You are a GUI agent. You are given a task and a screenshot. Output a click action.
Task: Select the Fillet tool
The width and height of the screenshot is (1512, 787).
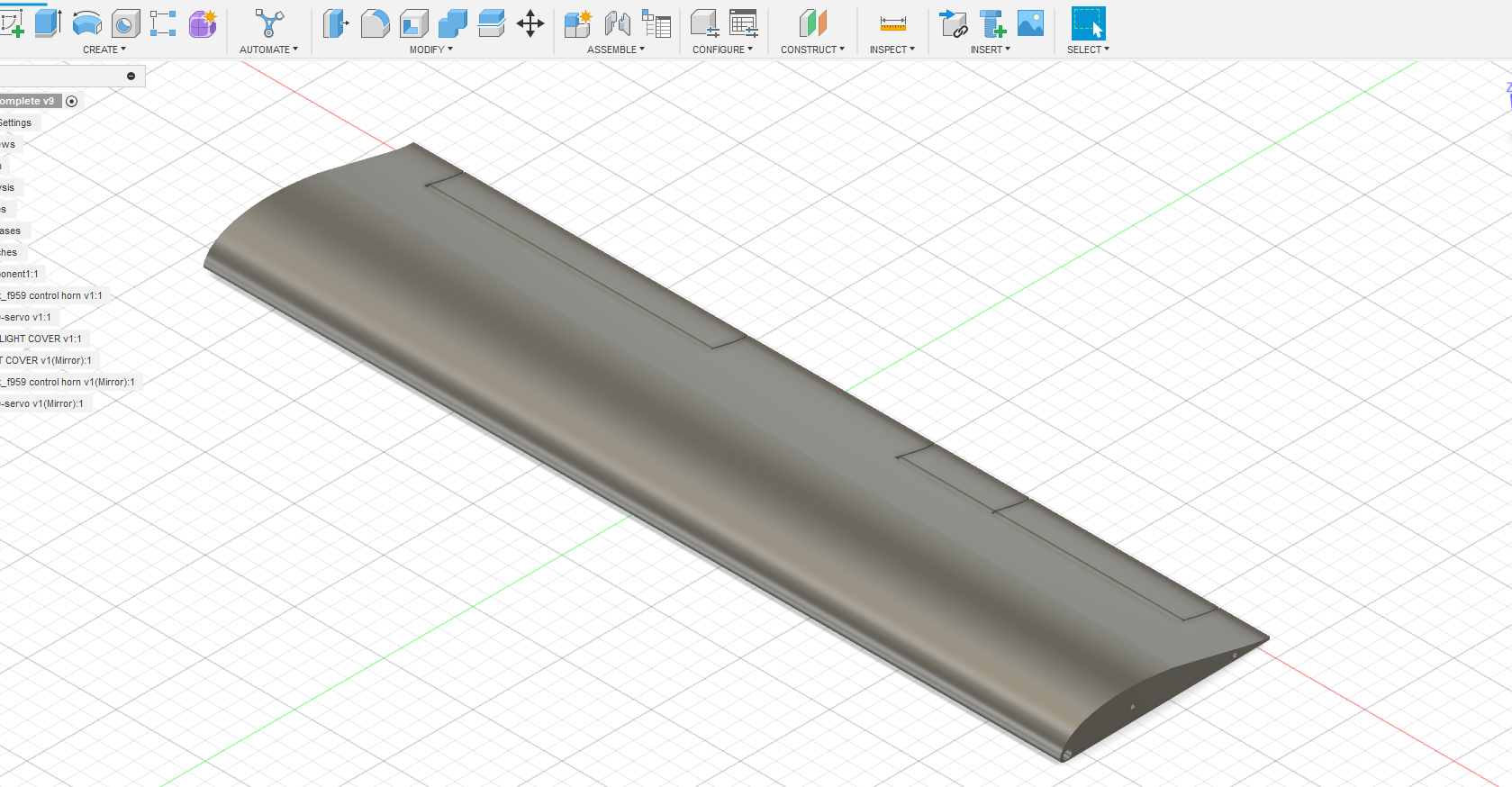(375, 23)
